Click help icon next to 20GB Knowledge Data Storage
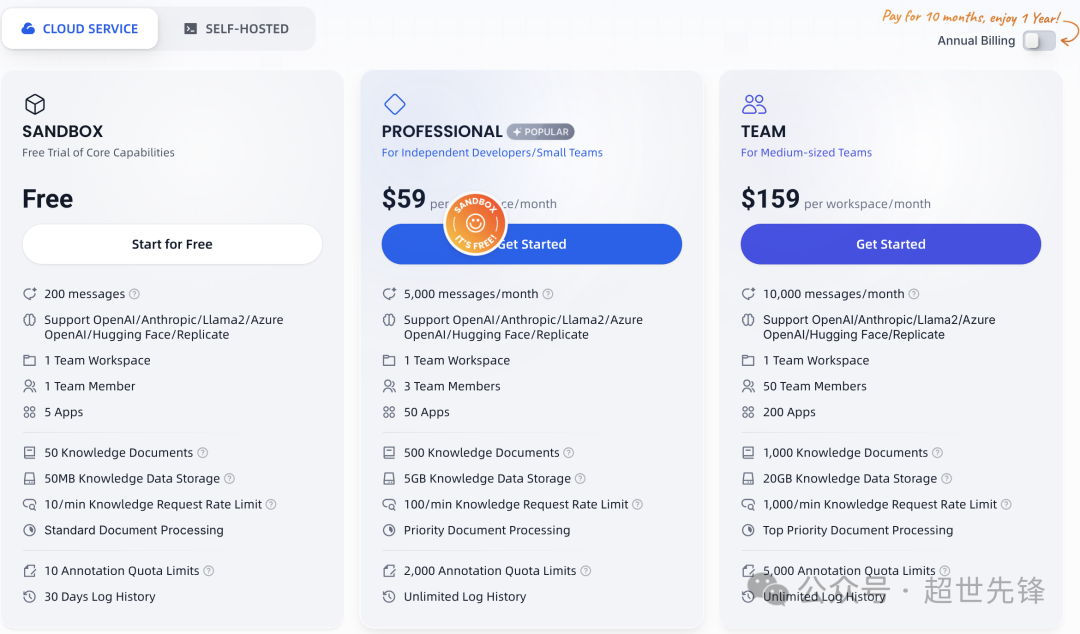This screenshot has width=1080, height=634. coord(946,478)
